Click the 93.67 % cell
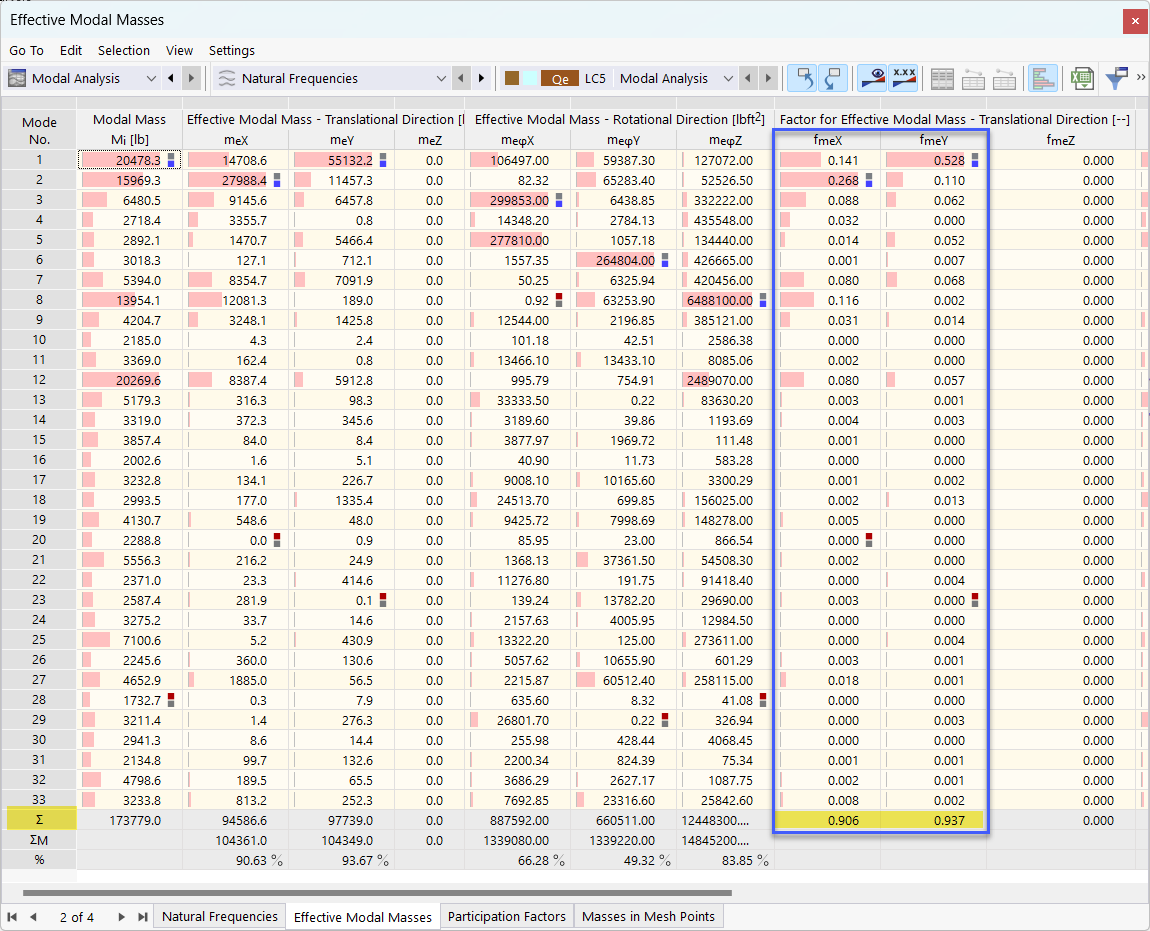This screenshot has width=1150, height=931. [x=342, y=861]
